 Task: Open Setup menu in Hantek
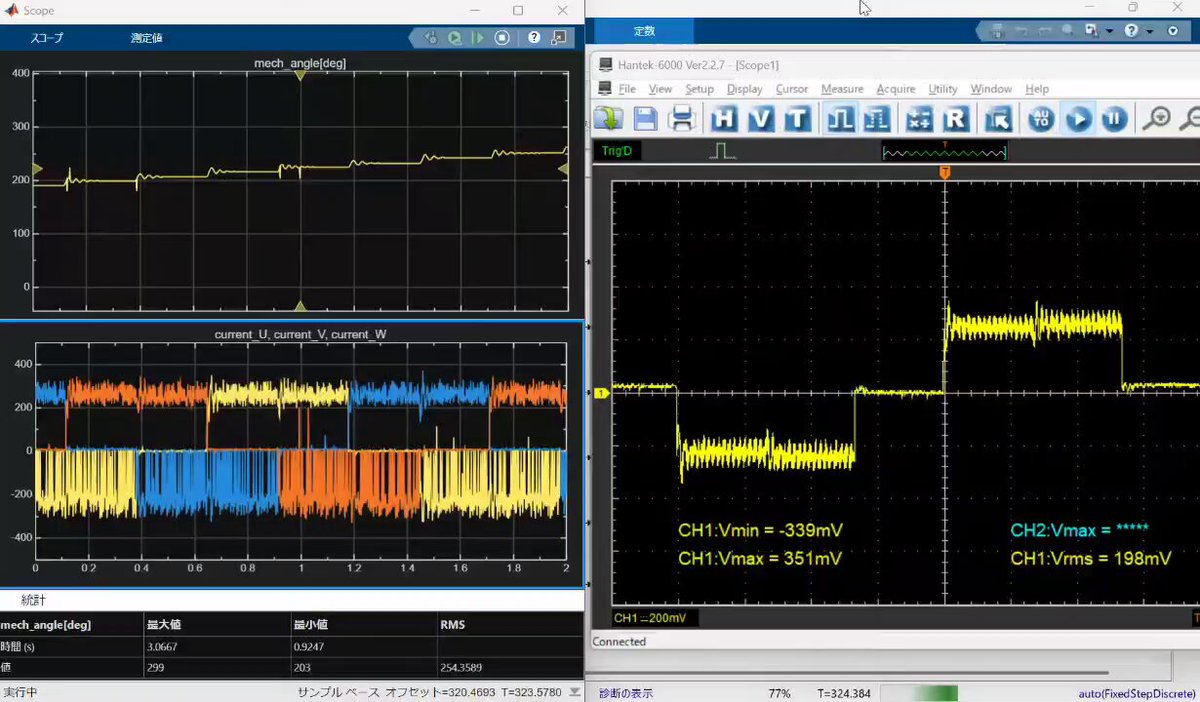pos(699,89)
